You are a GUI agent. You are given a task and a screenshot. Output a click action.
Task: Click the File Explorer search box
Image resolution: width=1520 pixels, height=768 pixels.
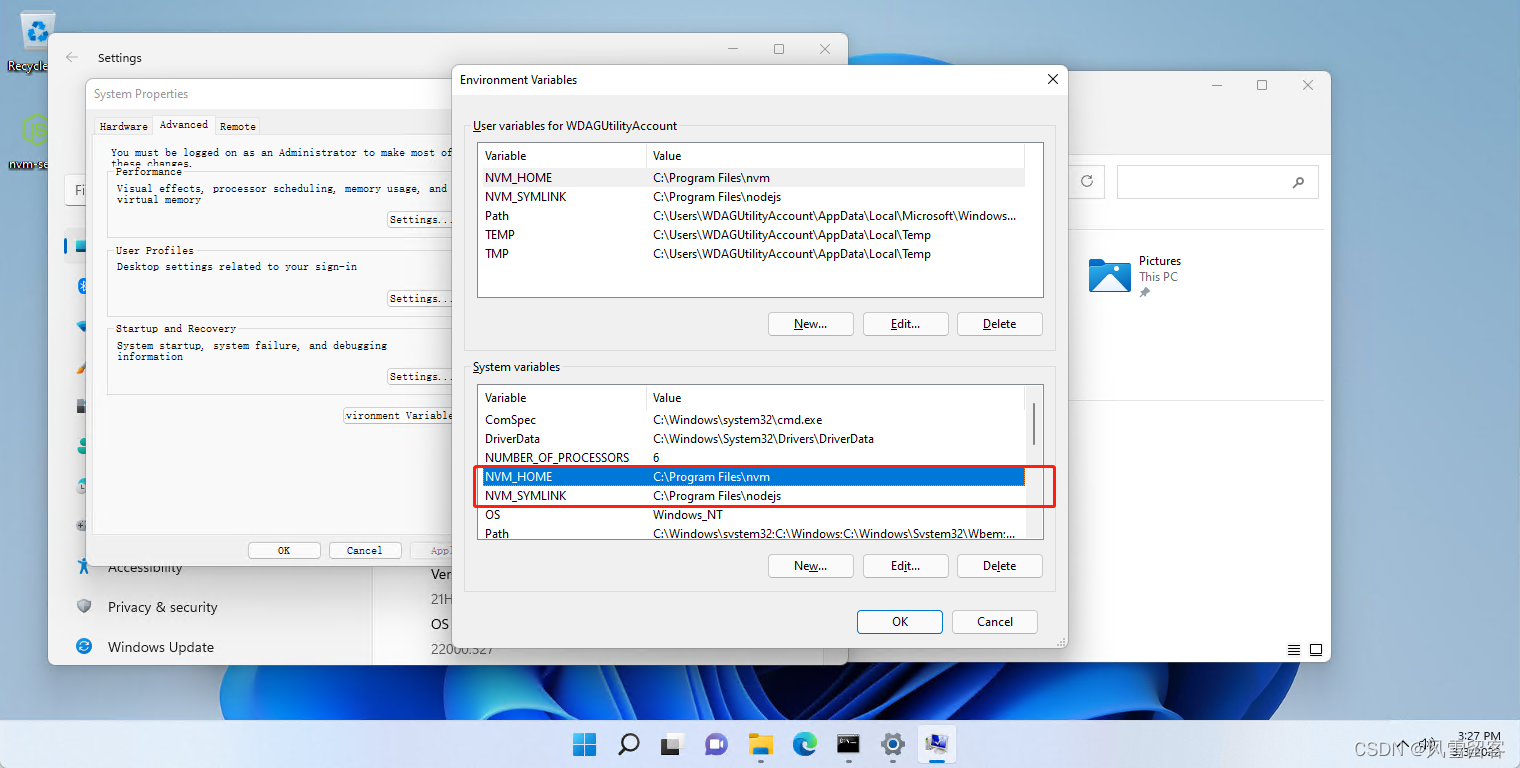[1217, 182]
